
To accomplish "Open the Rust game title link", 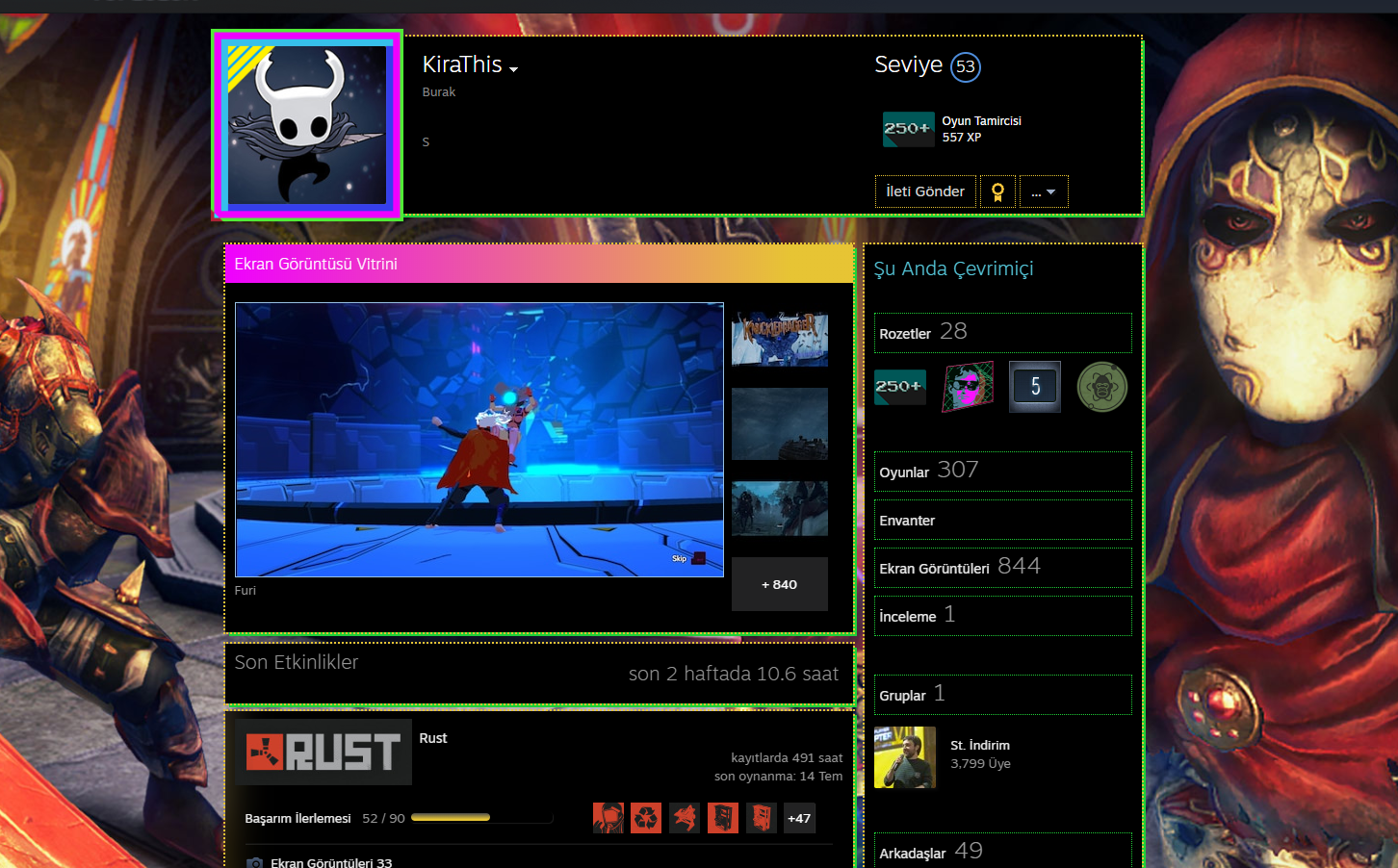I will coord(433,738).
